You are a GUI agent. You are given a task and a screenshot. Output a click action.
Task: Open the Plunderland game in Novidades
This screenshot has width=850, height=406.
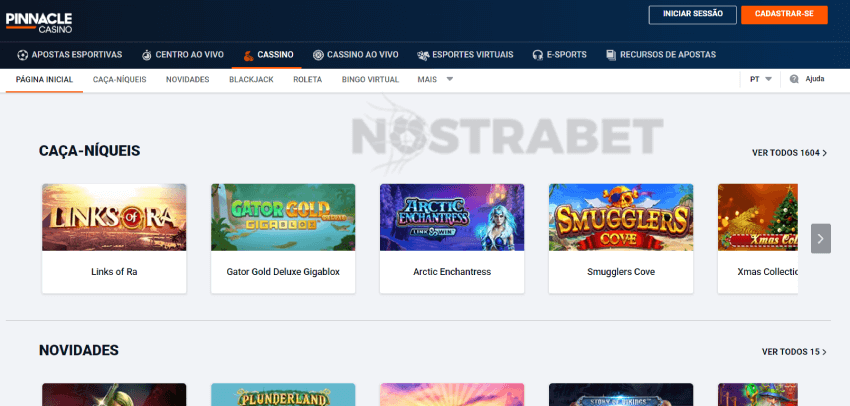(283, 395)
